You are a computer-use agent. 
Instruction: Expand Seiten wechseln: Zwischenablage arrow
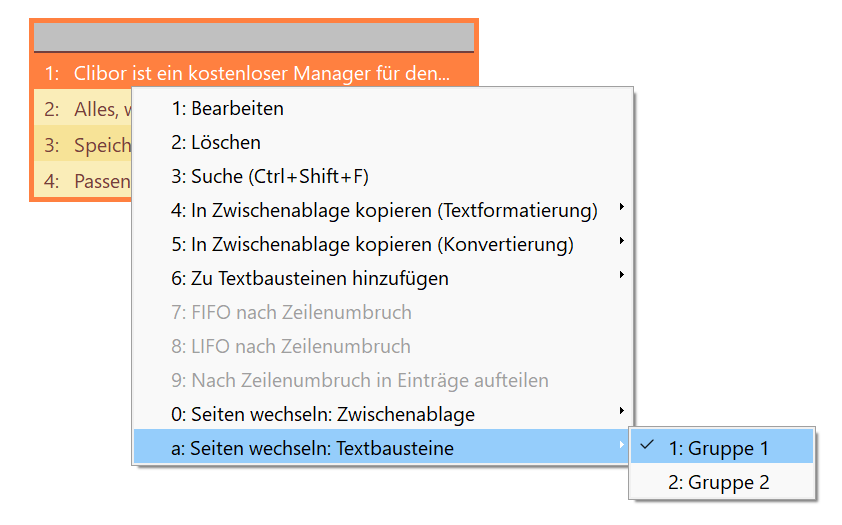click(621, 411)
